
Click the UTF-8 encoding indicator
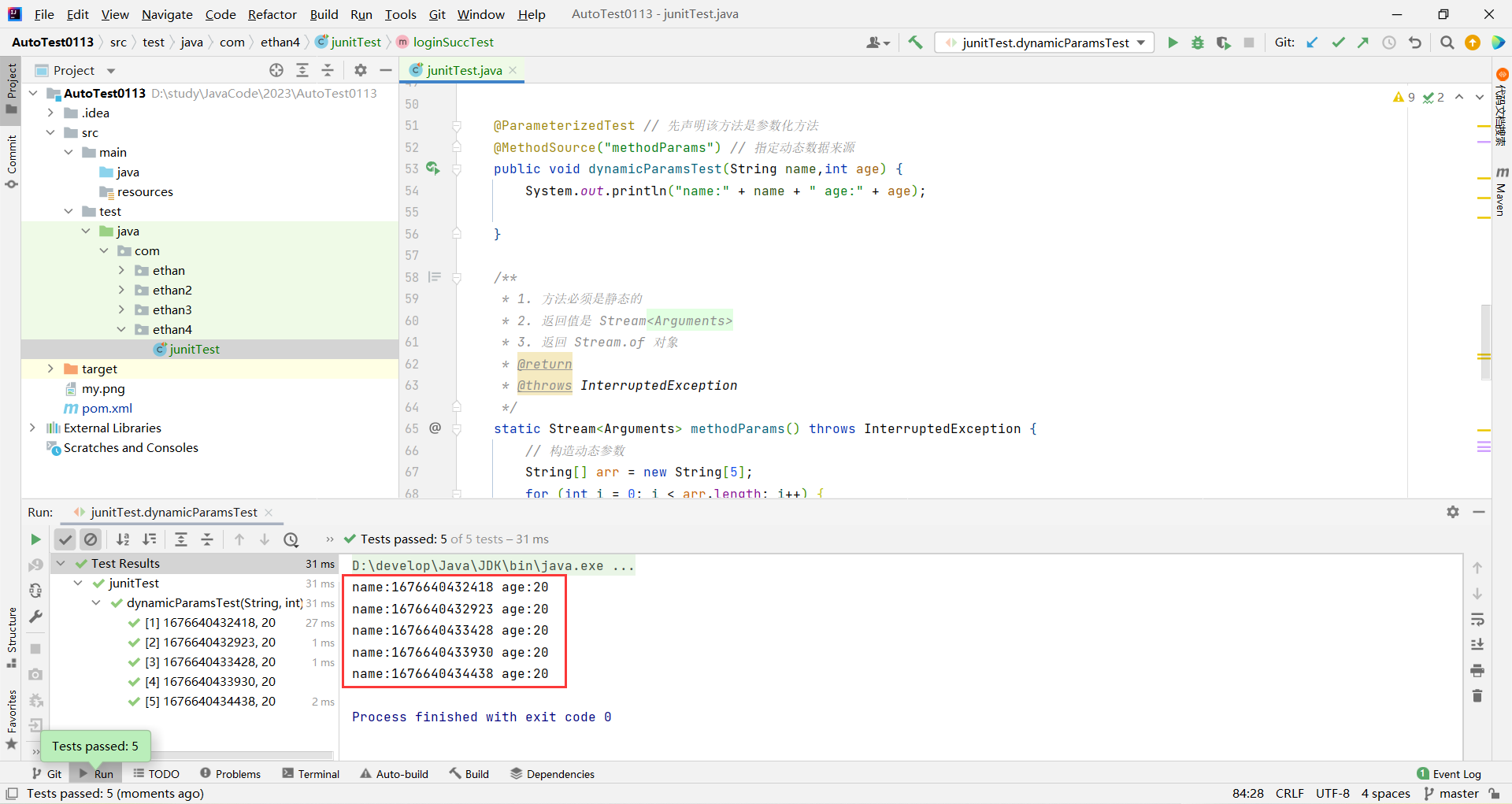click(x=1332, y=794)
